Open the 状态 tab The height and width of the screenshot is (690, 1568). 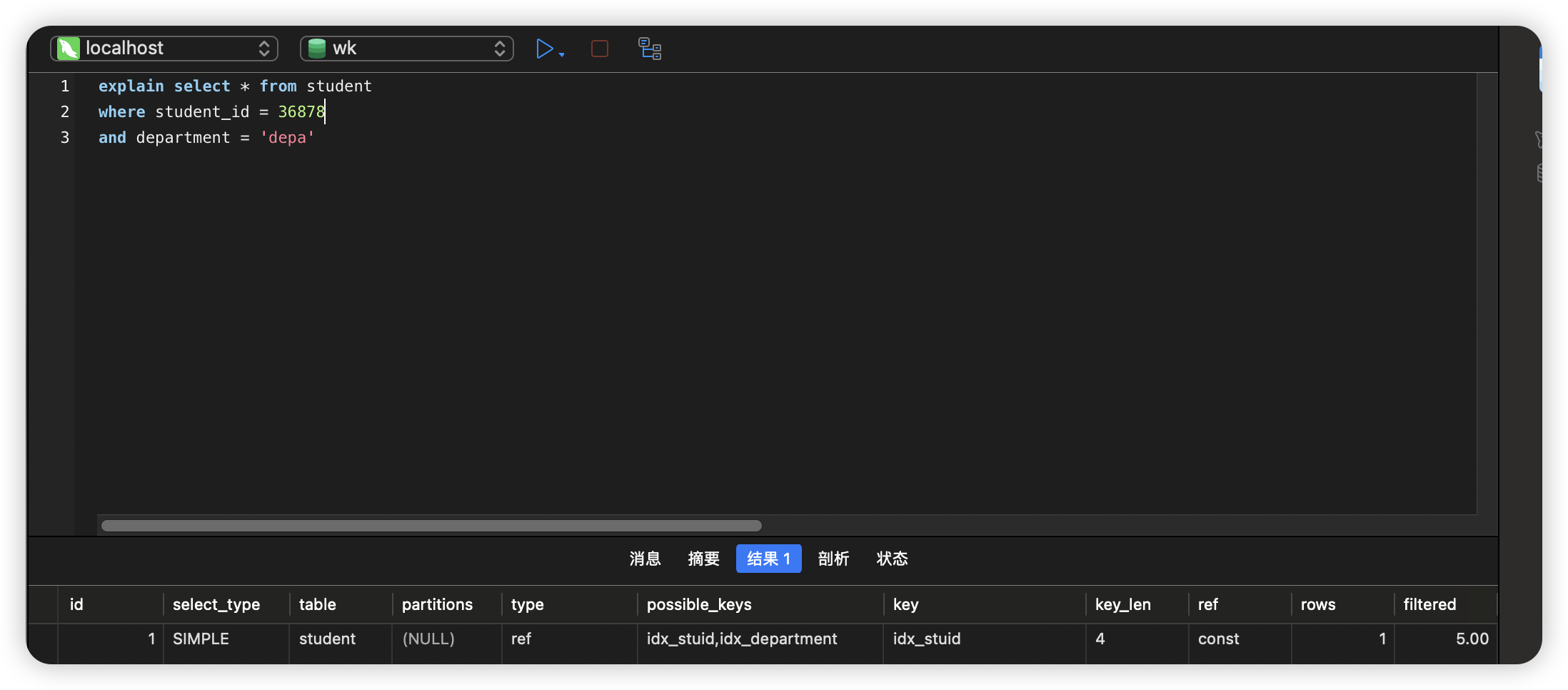[x=892, y=559]
